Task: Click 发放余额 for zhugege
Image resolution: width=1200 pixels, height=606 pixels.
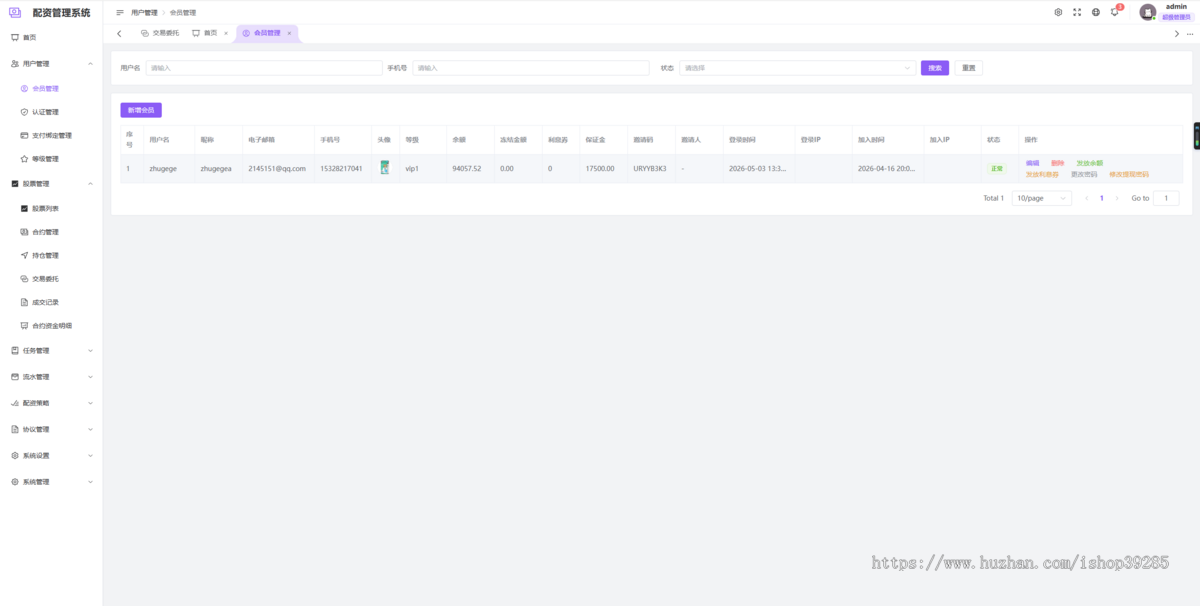Action: [1089, 163]
